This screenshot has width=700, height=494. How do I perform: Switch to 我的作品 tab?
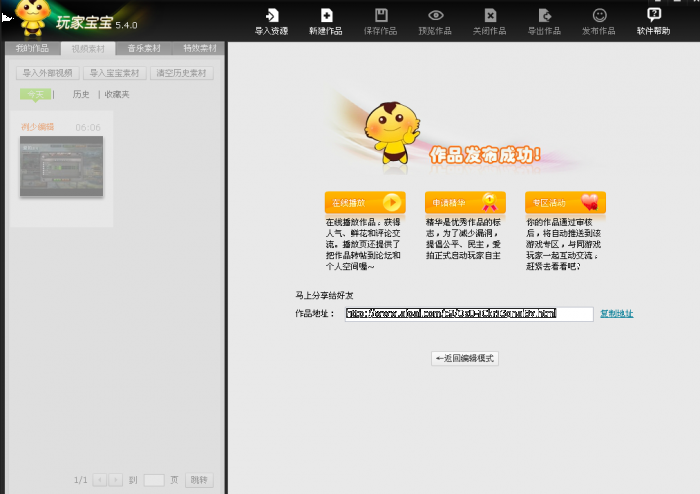point(32,48)
